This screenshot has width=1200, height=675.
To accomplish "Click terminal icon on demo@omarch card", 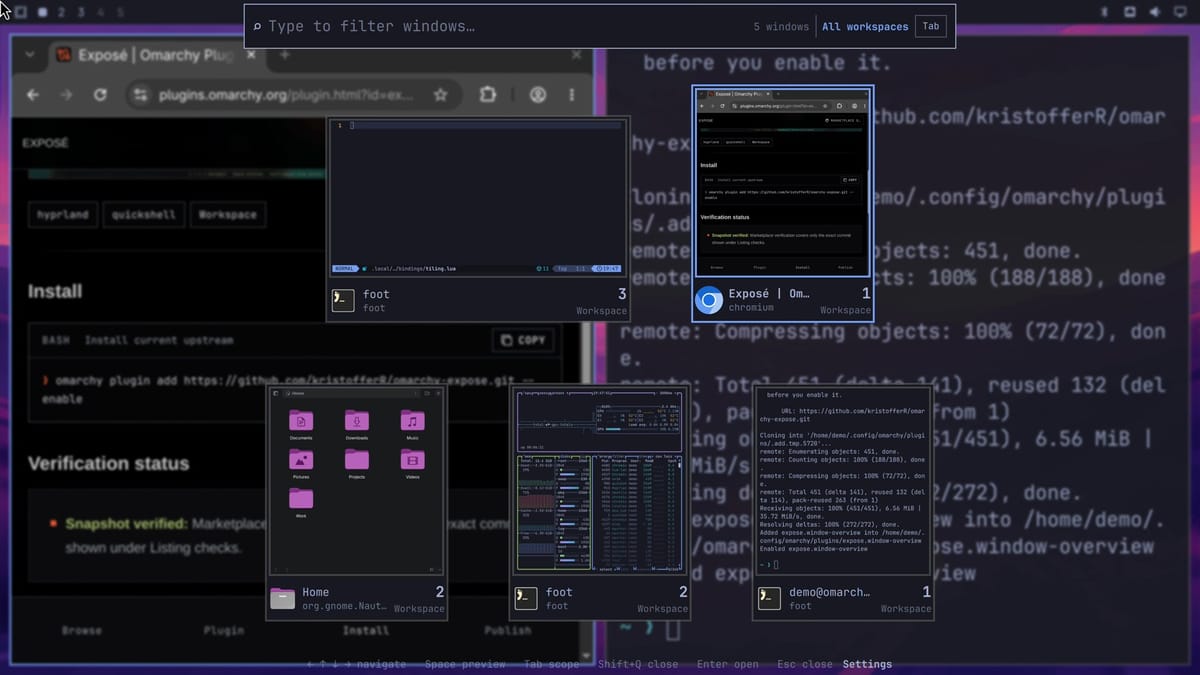I will 770,598.
